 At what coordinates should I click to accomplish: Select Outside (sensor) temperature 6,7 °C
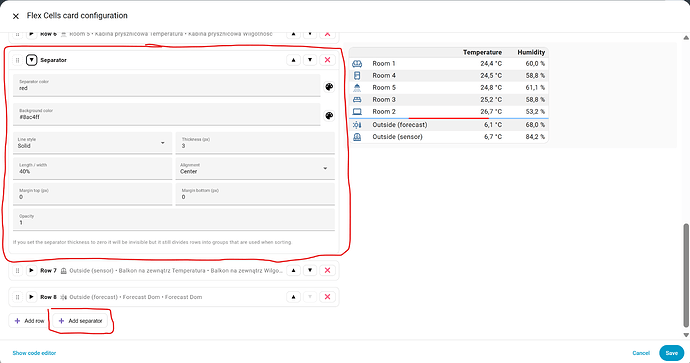tap(493, 137)
